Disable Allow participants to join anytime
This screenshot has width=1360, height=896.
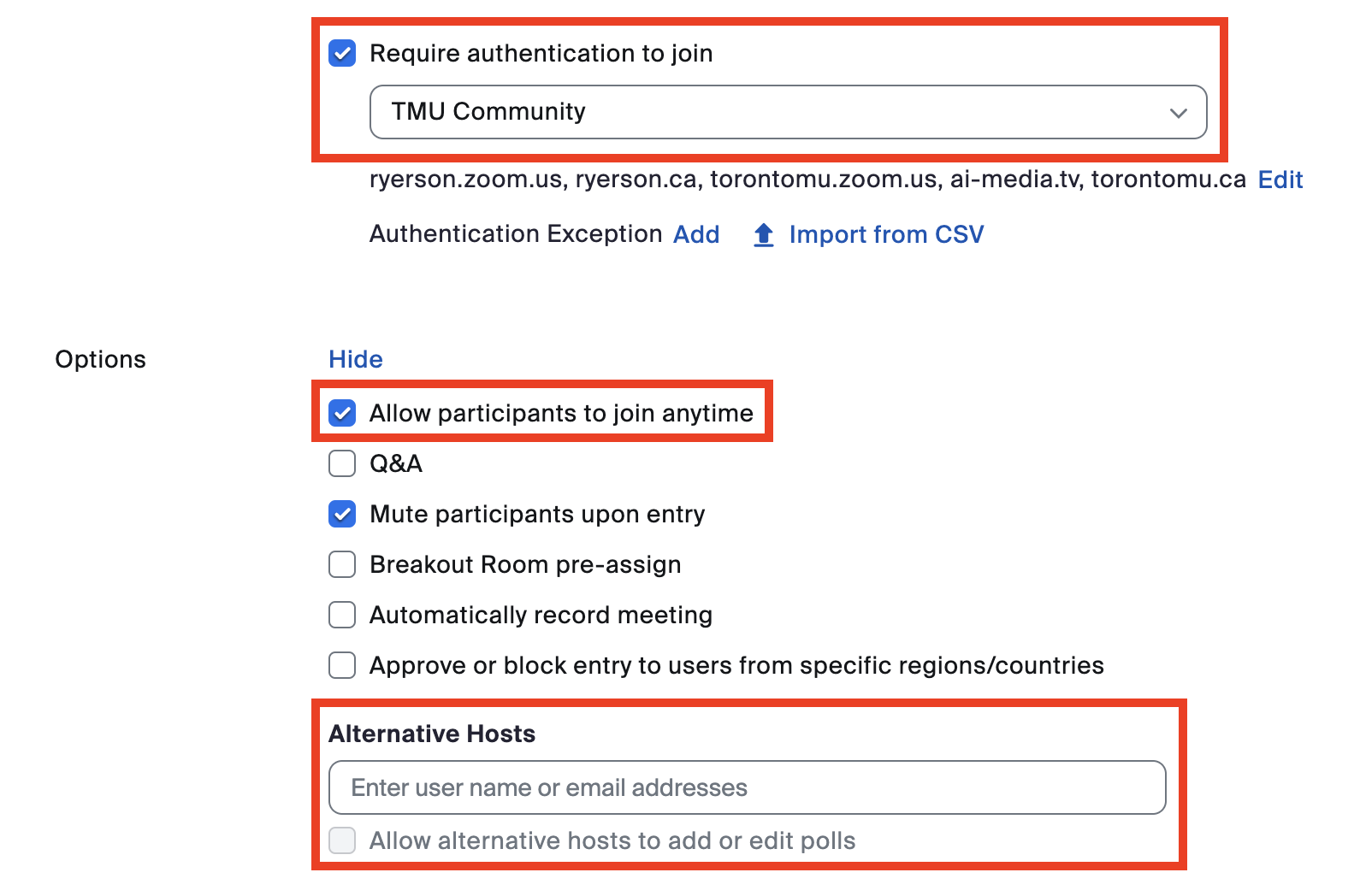coord(342,414)
